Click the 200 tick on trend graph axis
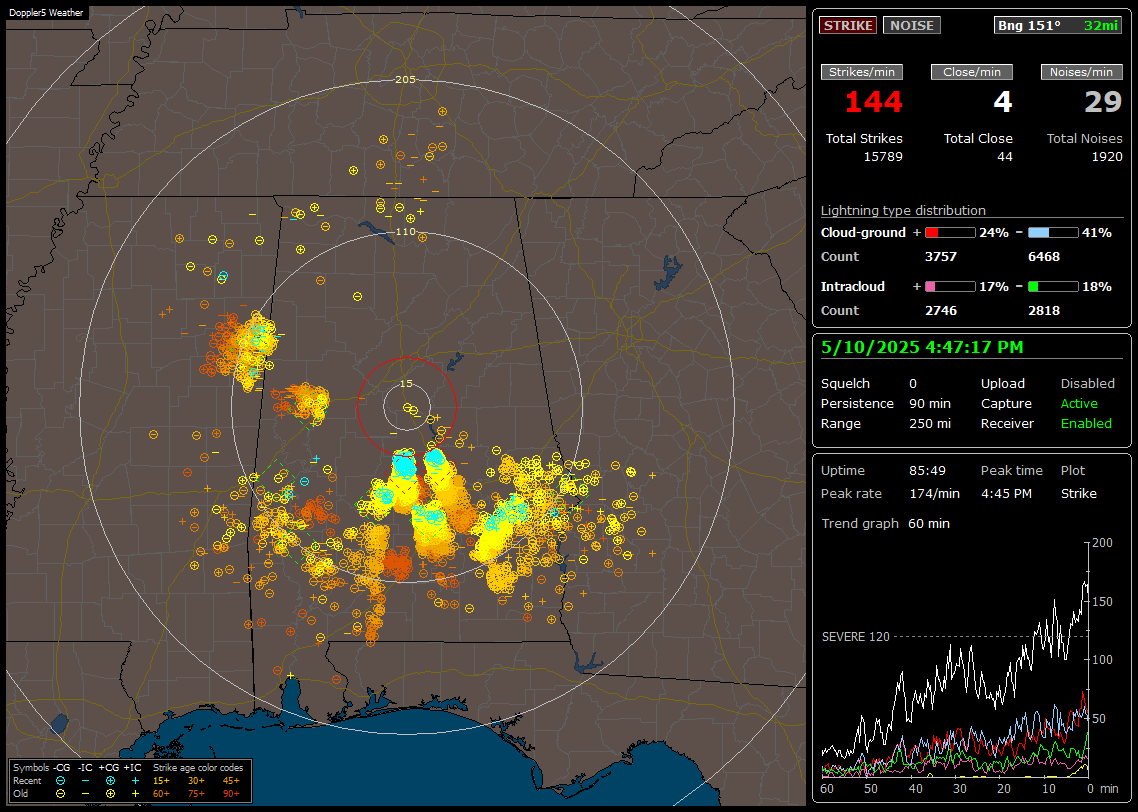The height and width of the screenshot is (812, 1138). (1102, 543)
